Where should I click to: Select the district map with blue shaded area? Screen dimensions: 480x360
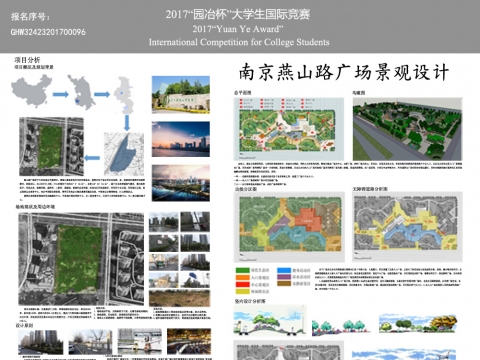point(124,154)
